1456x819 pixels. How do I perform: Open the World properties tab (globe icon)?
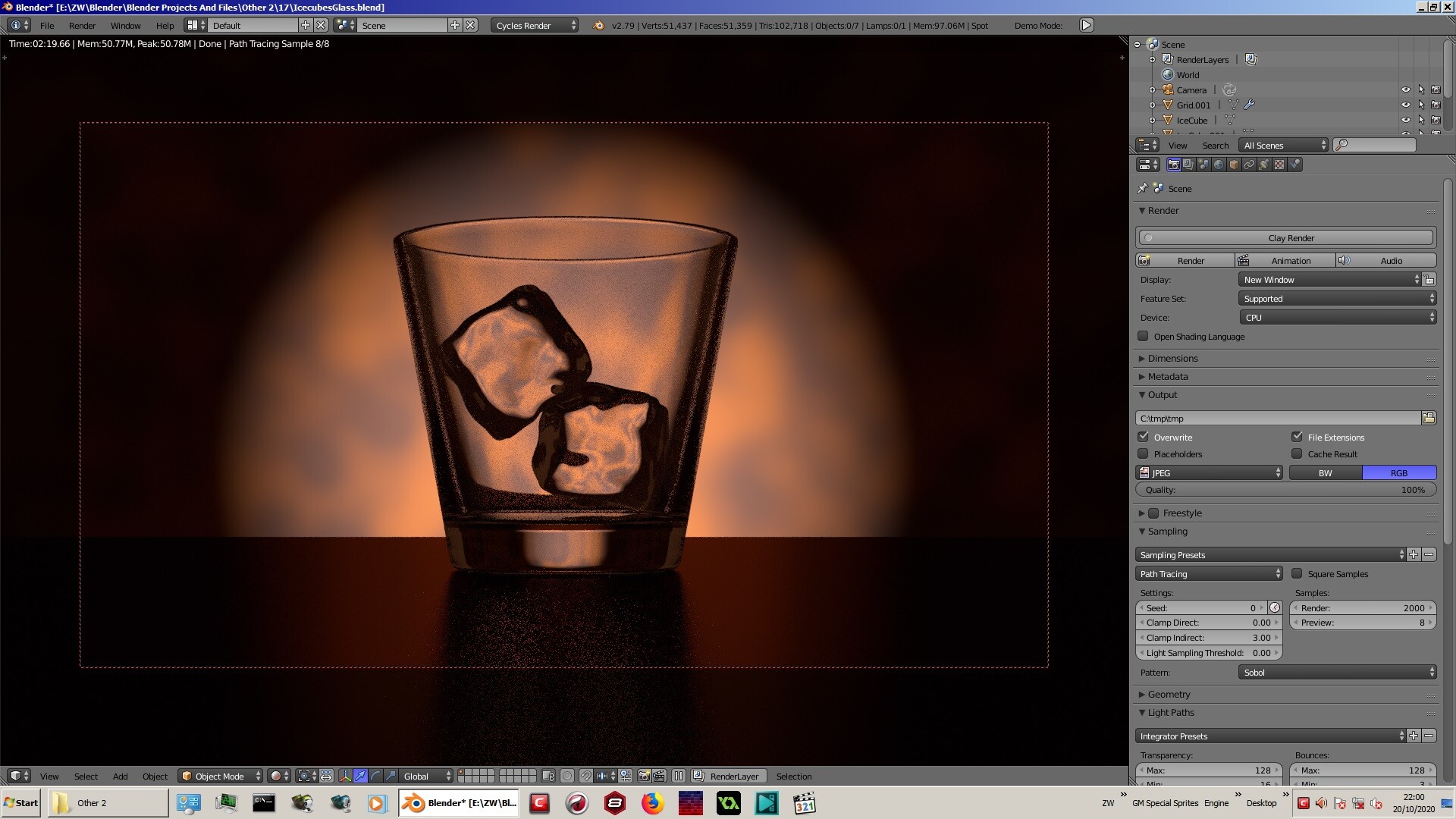pyautogui.click(x=1219, y=165)
